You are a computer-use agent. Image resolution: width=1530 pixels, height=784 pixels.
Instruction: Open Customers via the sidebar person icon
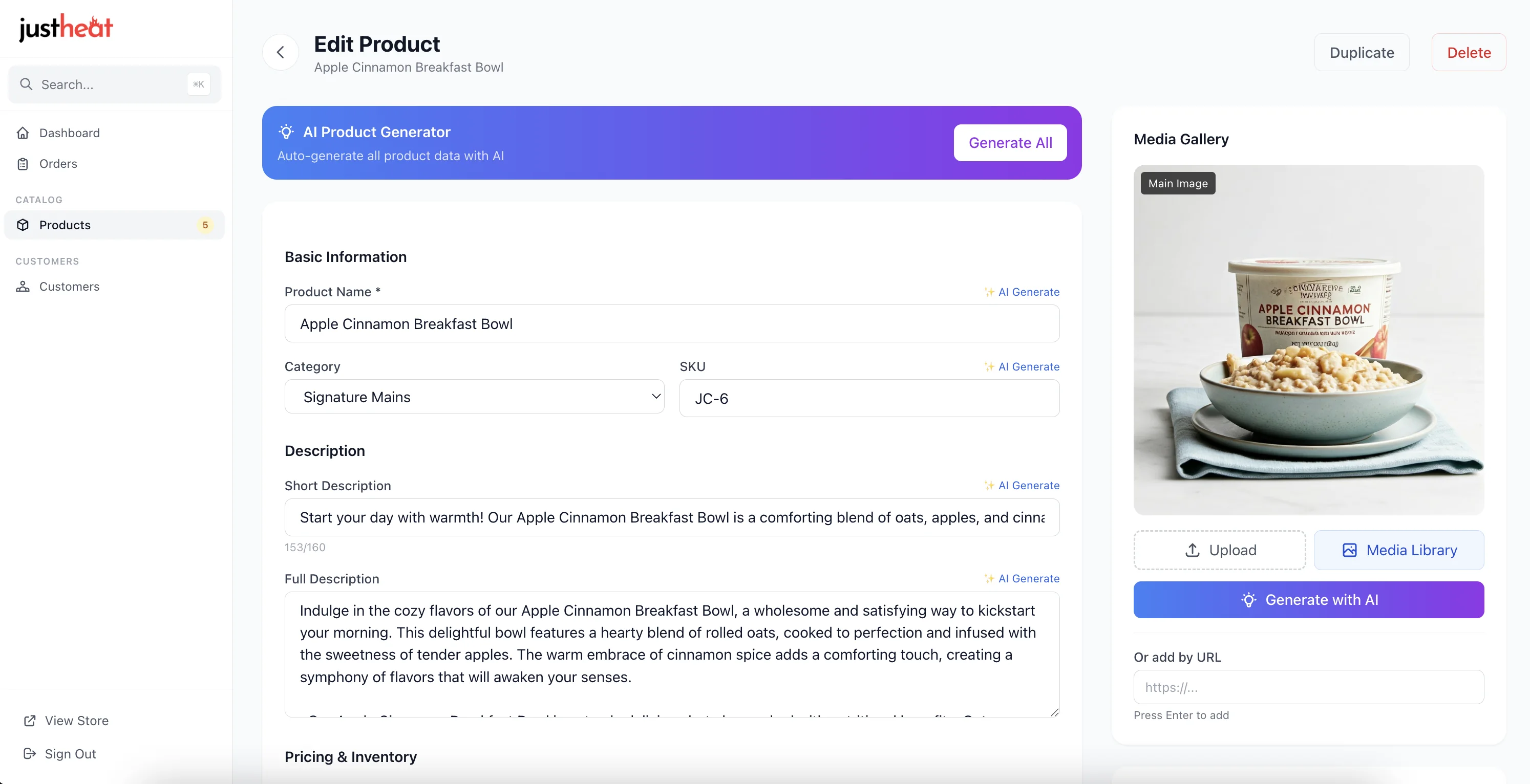point(23,287)
